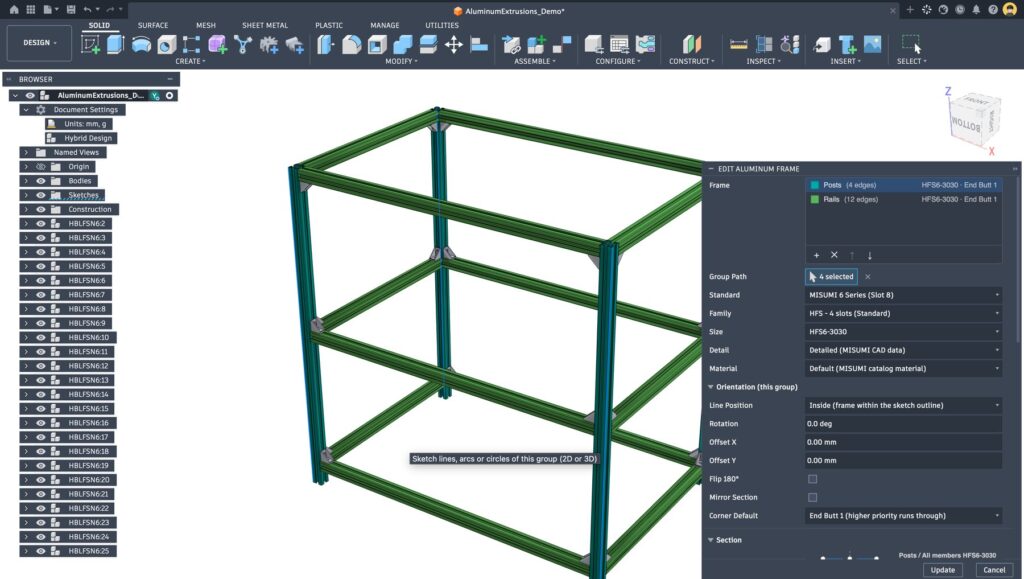Switch to the SURFACE tab

(153, 25)
